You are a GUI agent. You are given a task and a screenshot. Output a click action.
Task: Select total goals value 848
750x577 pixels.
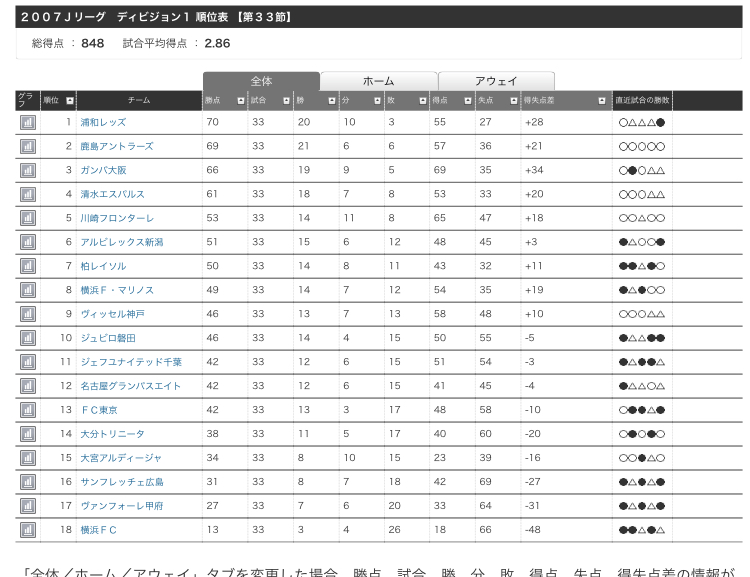tap(93, 44)
